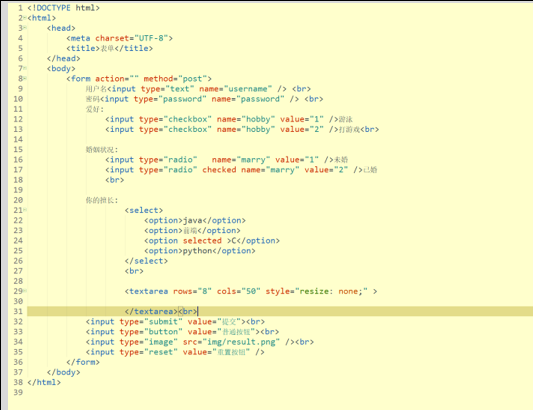
Task: Click the charset="UTF-8" attribute in the meta tag
Action: pos(132,38)
